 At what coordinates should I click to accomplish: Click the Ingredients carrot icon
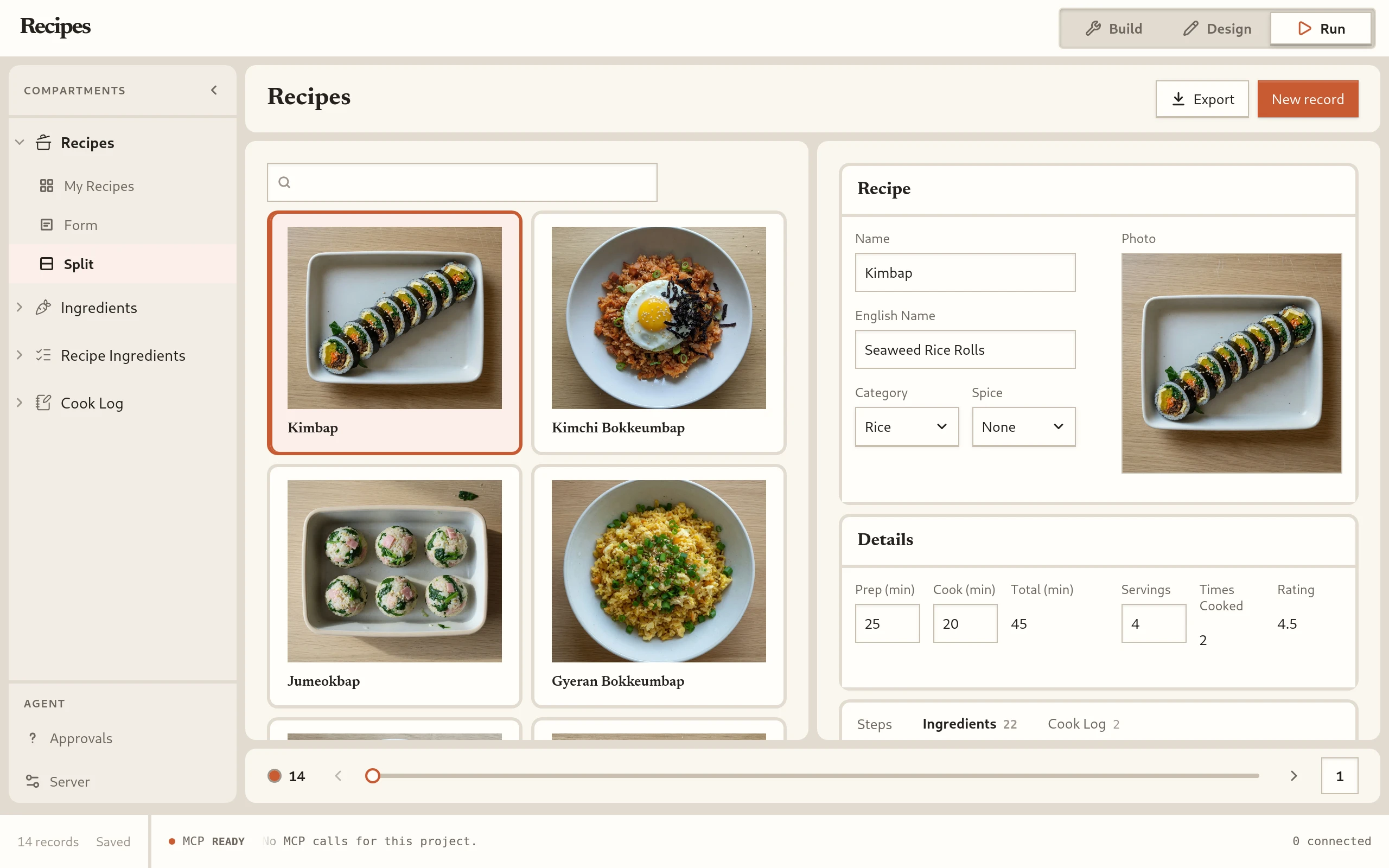pyautogui.click(x=43, y=307)
